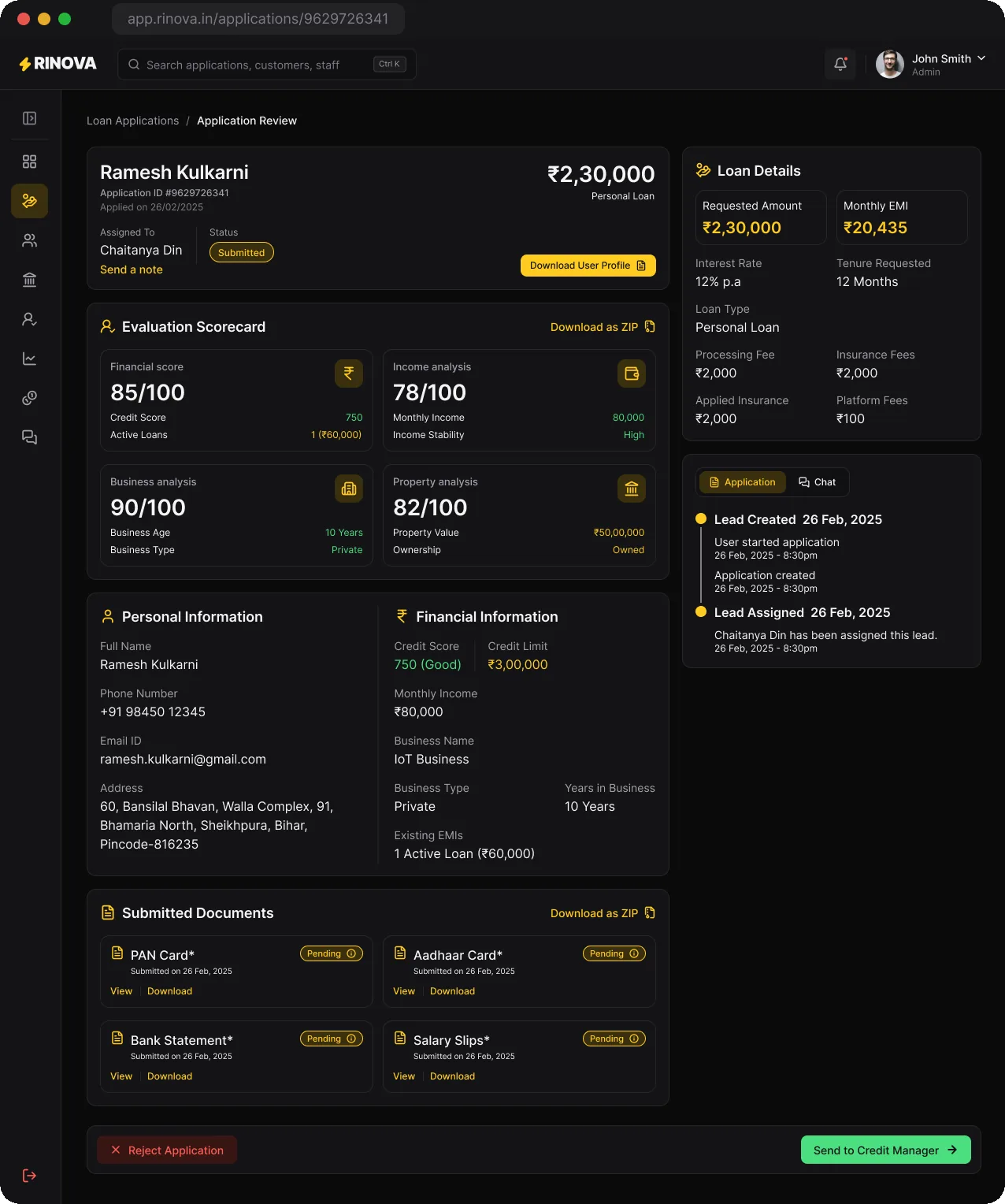Click the info icon on Aadhaar Card Pending badge
Viewport: 1005px width, 1204px height.
(x=634, y=953)
